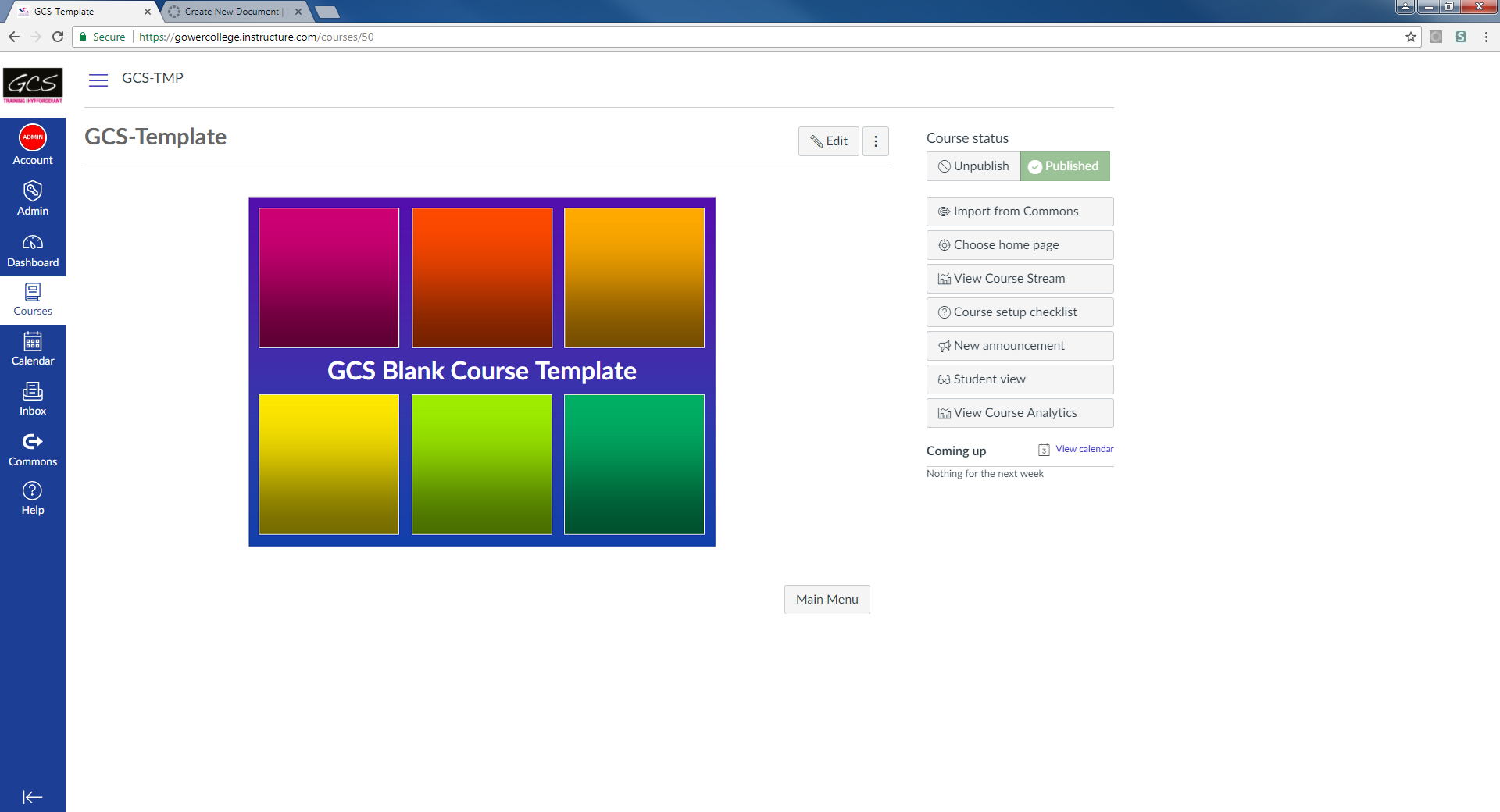The width and height of the screenshot is (1500, 812).
Task: Open the Courses sidebar item
Action: [33, 300]
